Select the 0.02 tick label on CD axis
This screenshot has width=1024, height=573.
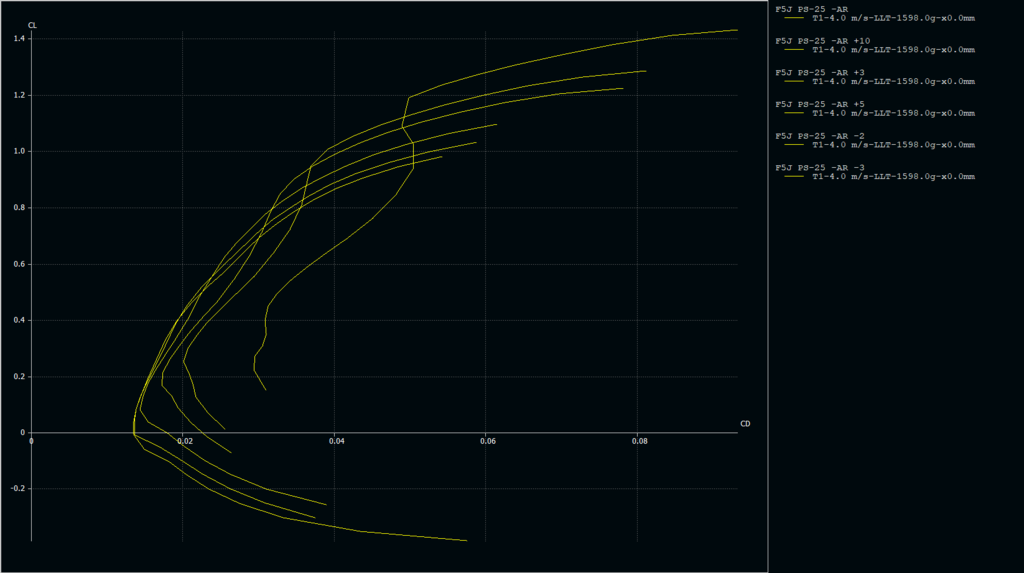click(x=184, y=441)
